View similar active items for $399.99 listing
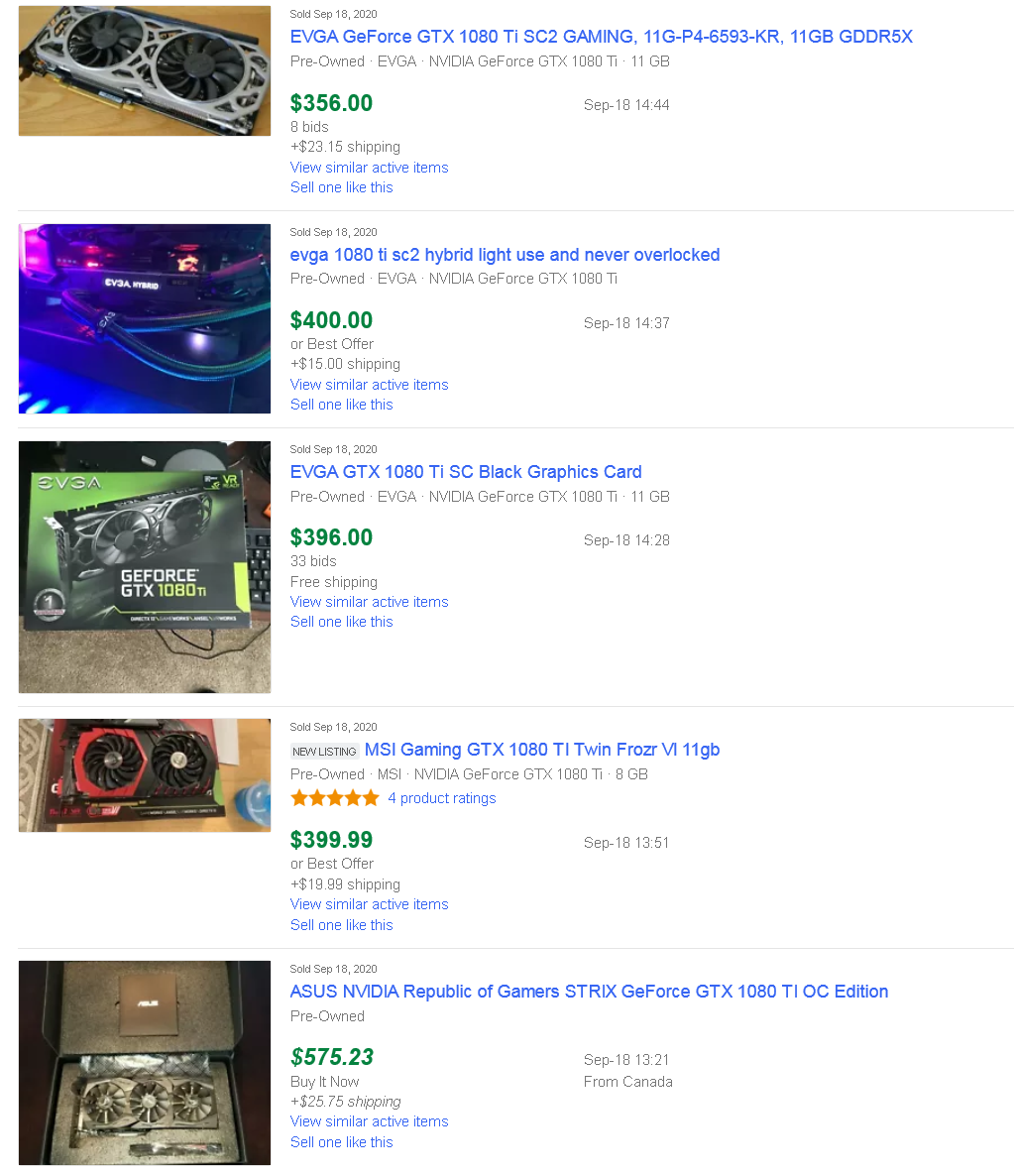The width and height of the screenshot is (1014, 1176). (369, 904)
